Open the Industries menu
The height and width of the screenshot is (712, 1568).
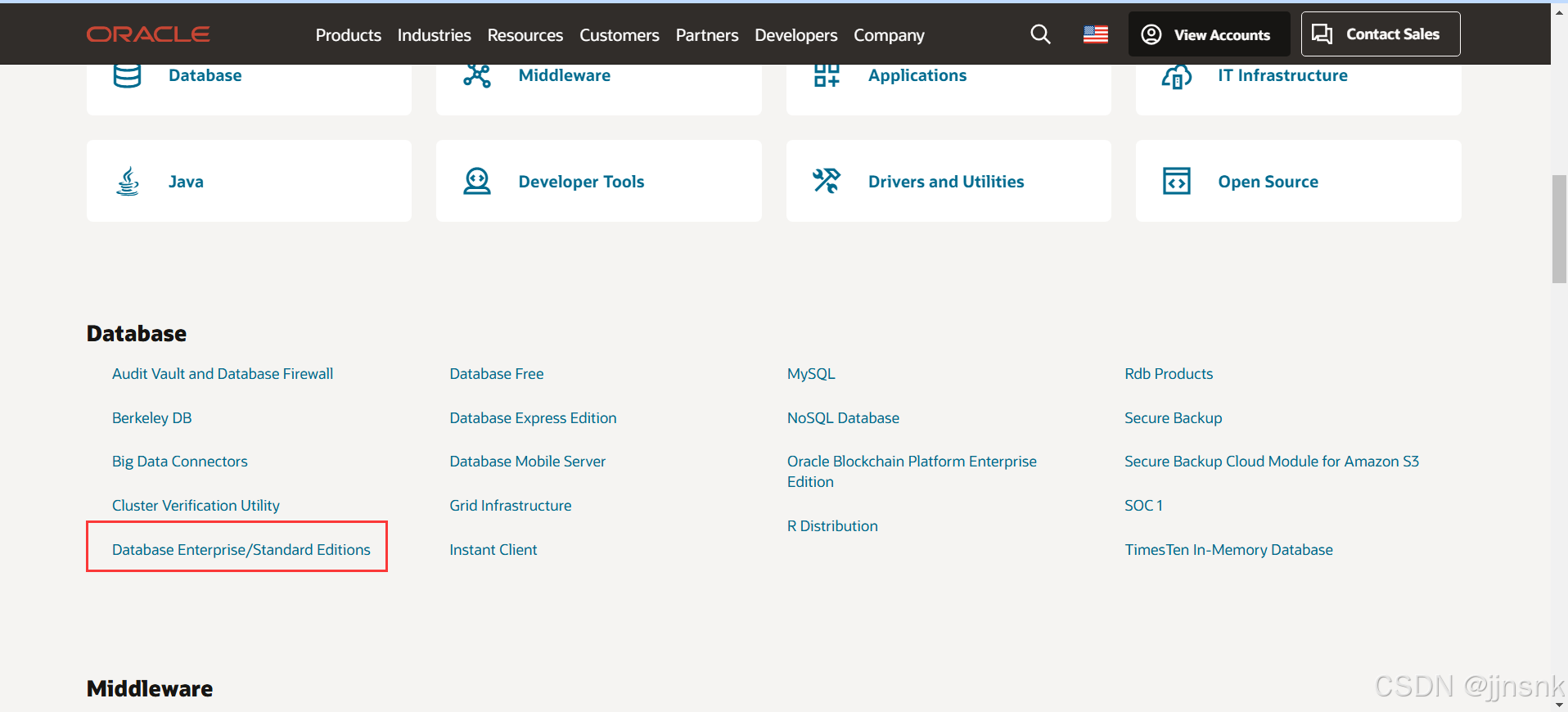click(x=434, y=35)
